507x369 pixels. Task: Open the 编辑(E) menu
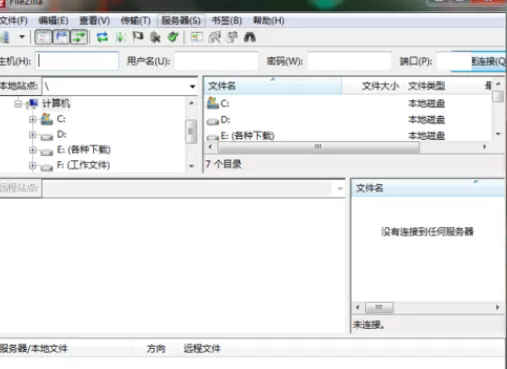53,21
